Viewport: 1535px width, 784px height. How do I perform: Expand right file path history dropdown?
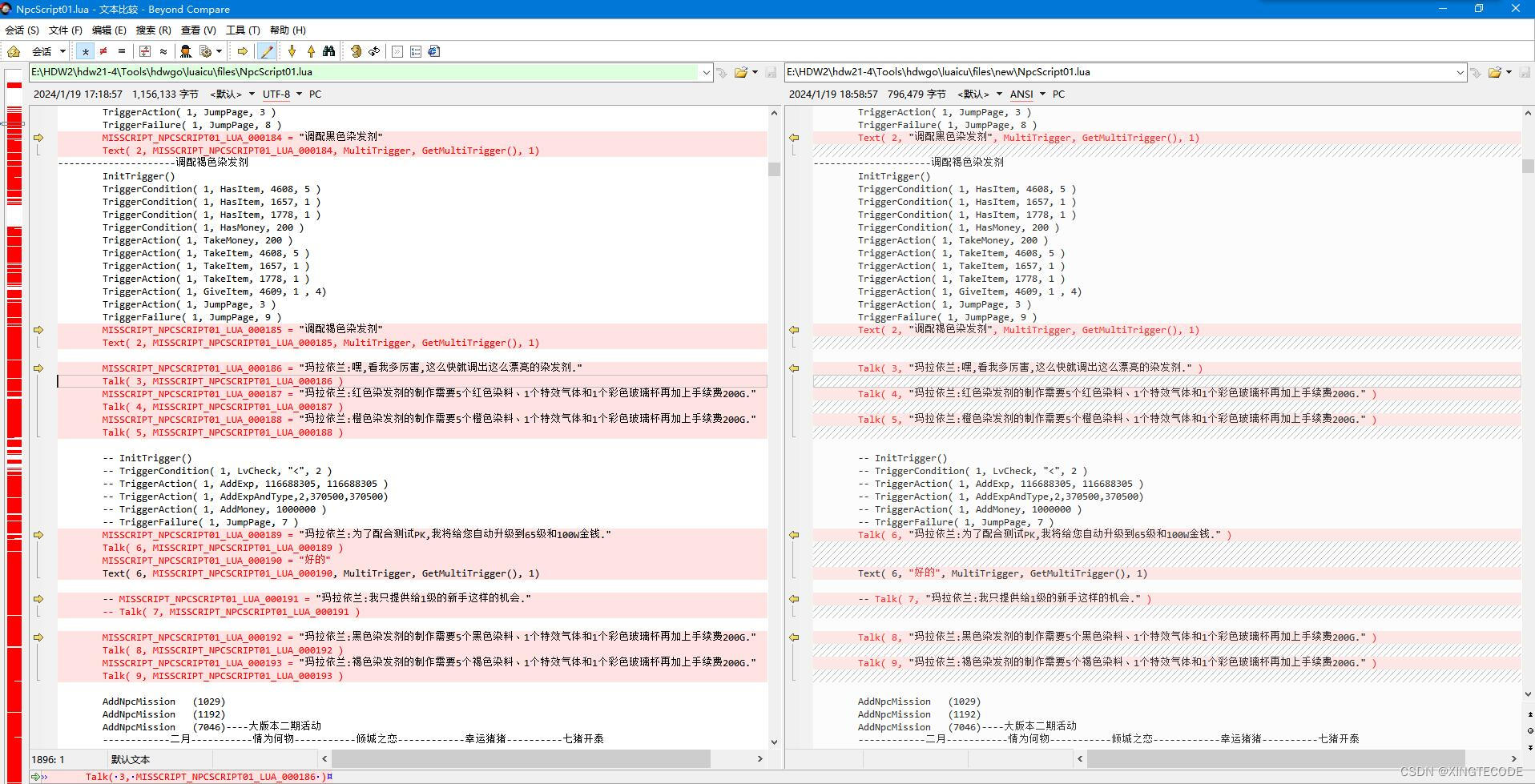pyautogui.click(x=1460, y=72)
